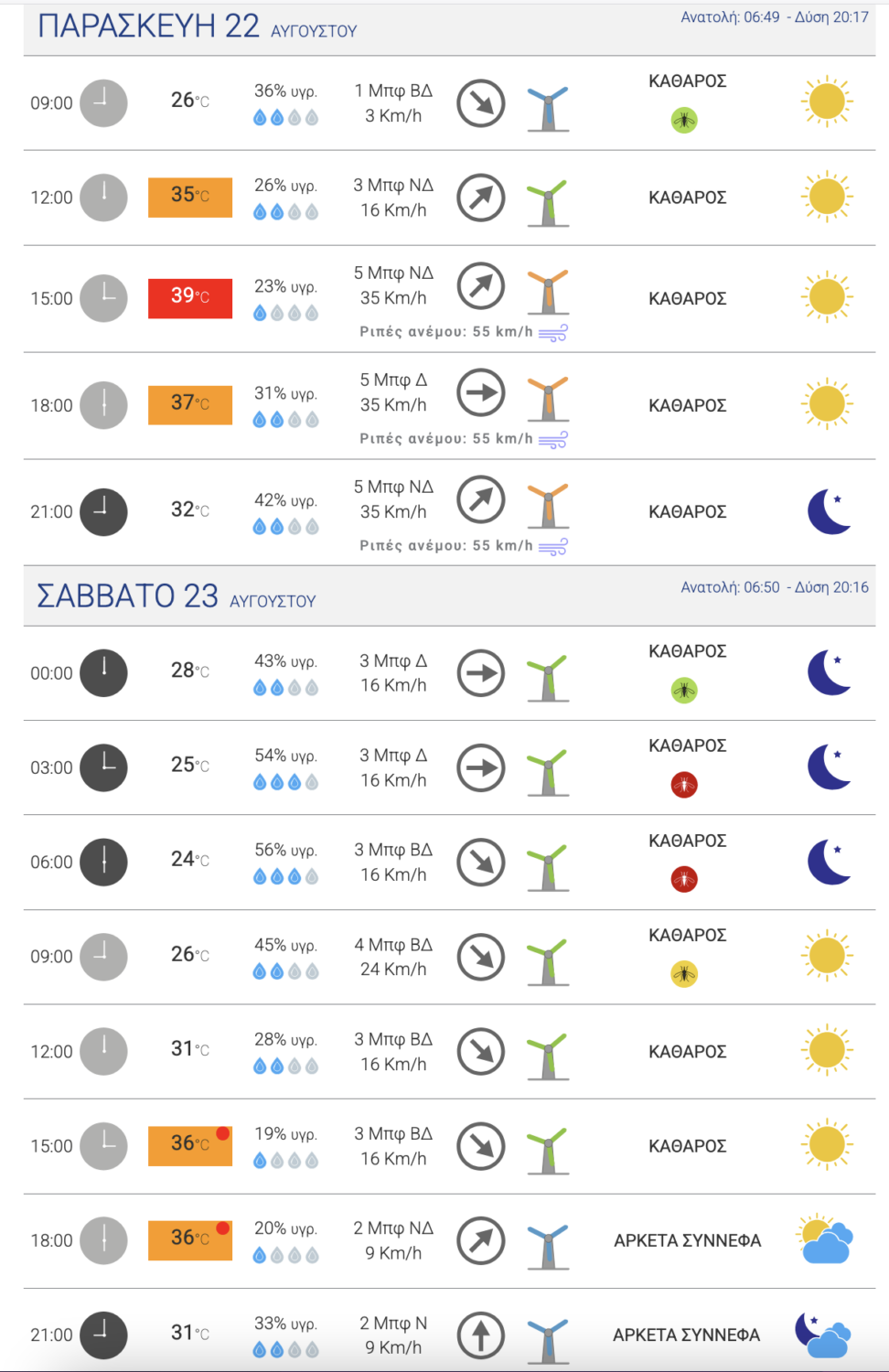
Task: Click the ΣΑΒΒΑΤΟ 23 day heading
Action: point(128,596)
